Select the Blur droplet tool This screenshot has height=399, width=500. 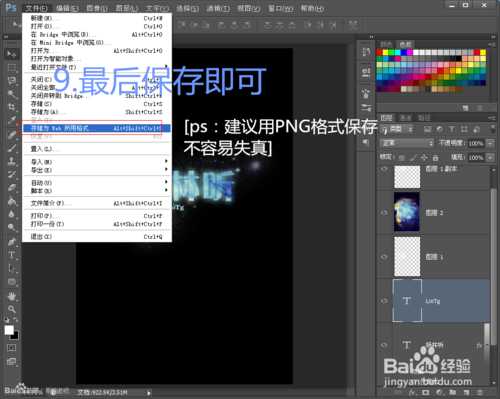pyautogui.click(x=12, y=214)
